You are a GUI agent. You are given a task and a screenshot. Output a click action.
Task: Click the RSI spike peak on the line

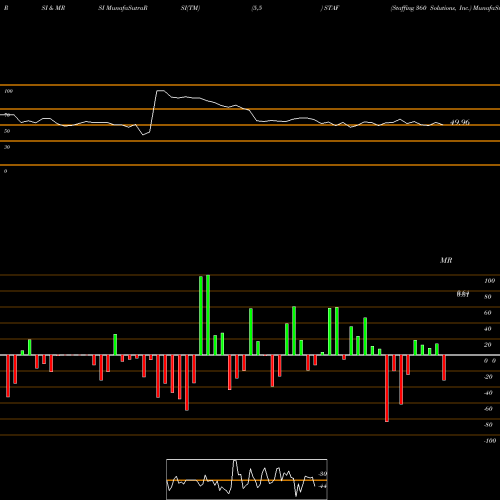coord(160,90)
